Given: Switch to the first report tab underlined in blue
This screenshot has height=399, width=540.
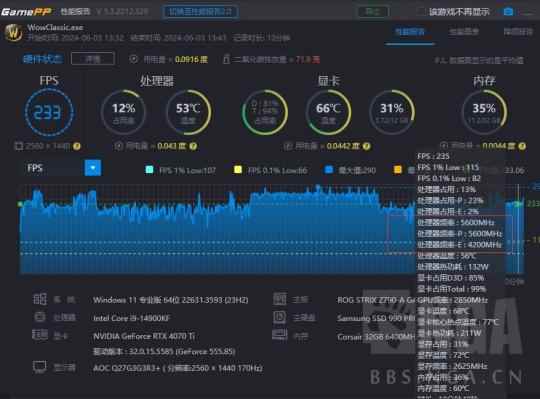Looking at the screenshot, I should point(410,32).
